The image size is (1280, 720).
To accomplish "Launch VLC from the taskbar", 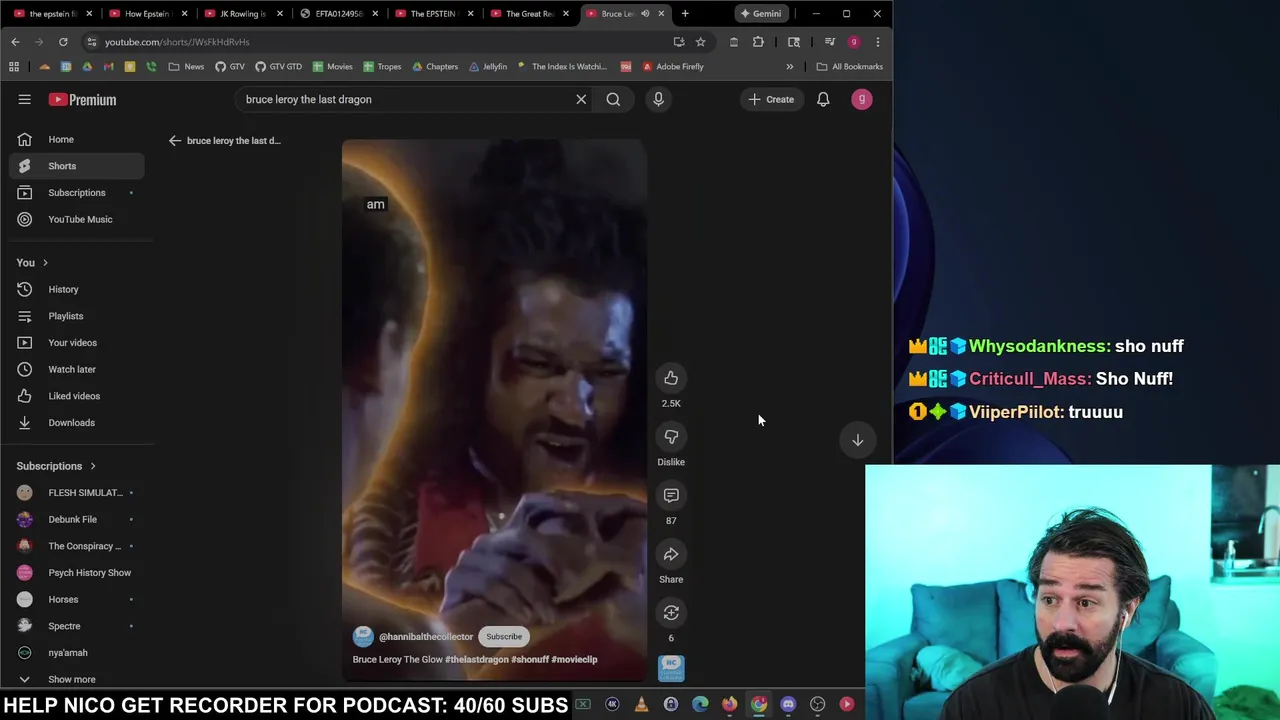I will (641, 704).
